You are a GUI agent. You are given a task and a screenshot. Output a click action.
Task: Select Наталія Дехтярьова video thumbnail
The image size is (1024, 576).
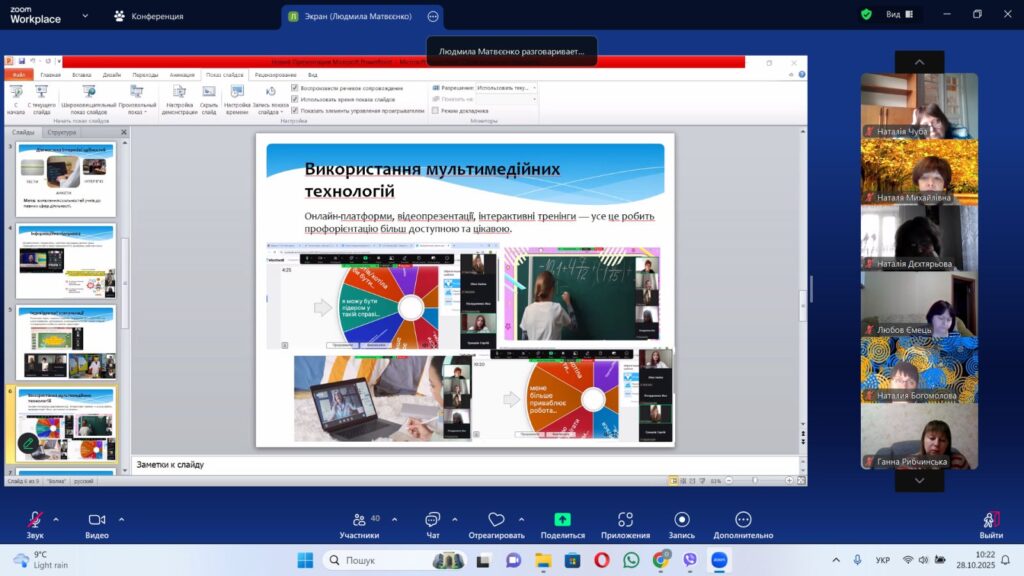[x=919, y=237]
